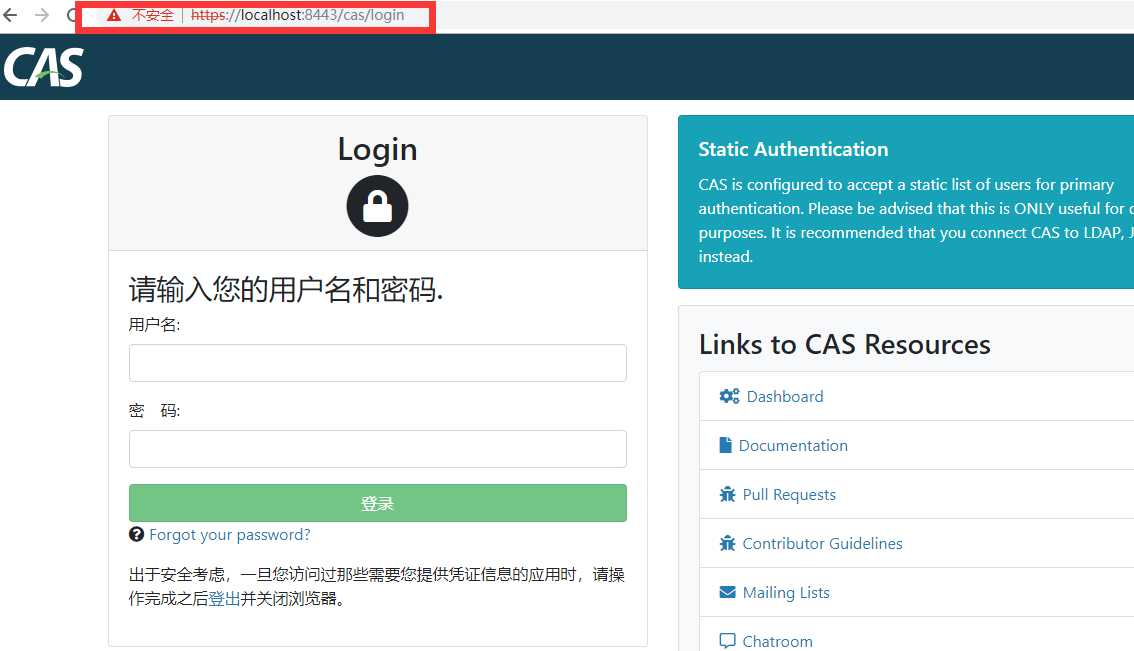Click the CAS logo in the header
The width and height of the screenshot is (1134, 651).
tap(43, 67)
